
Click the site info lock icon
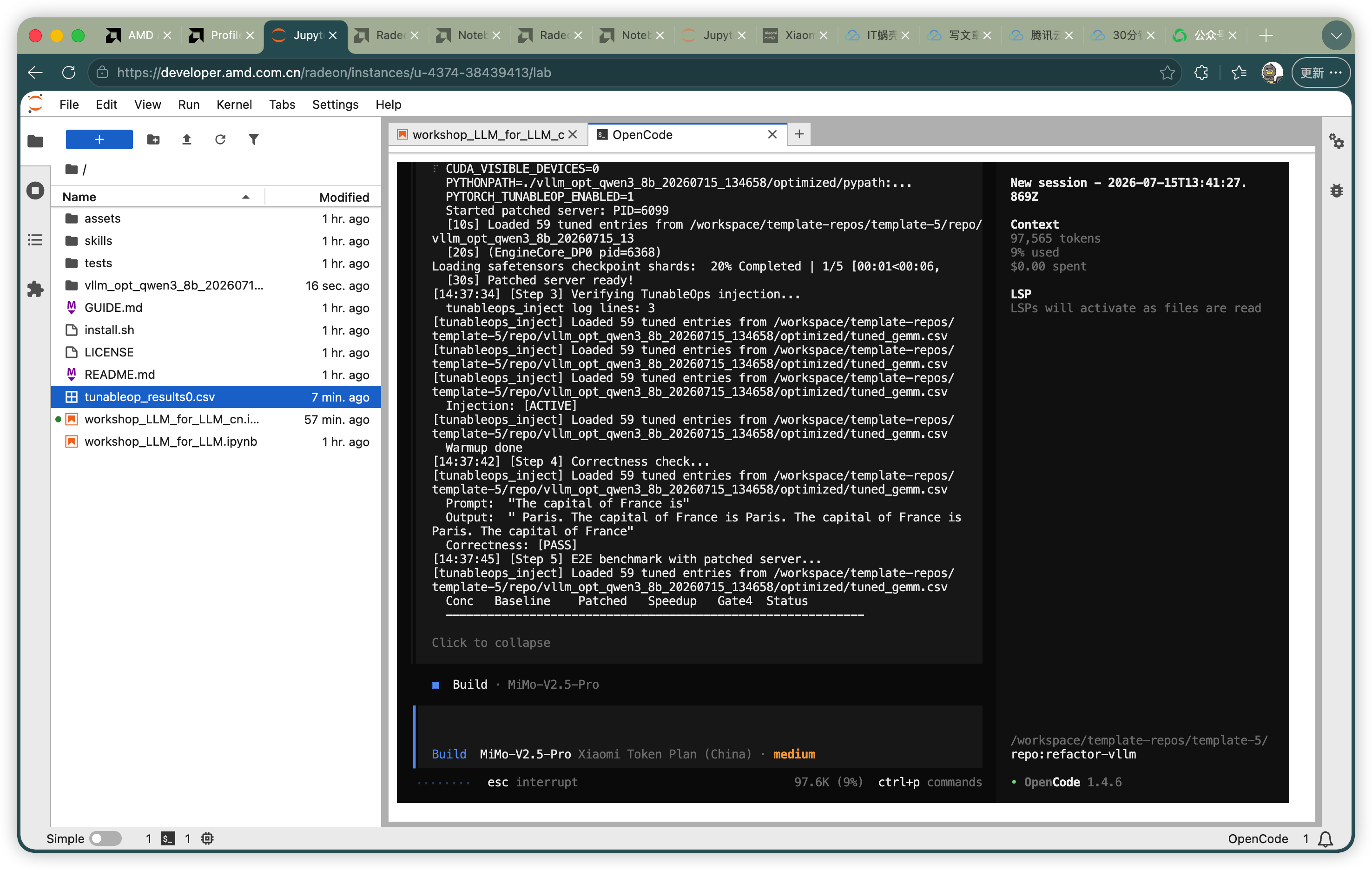click(102, 72)
